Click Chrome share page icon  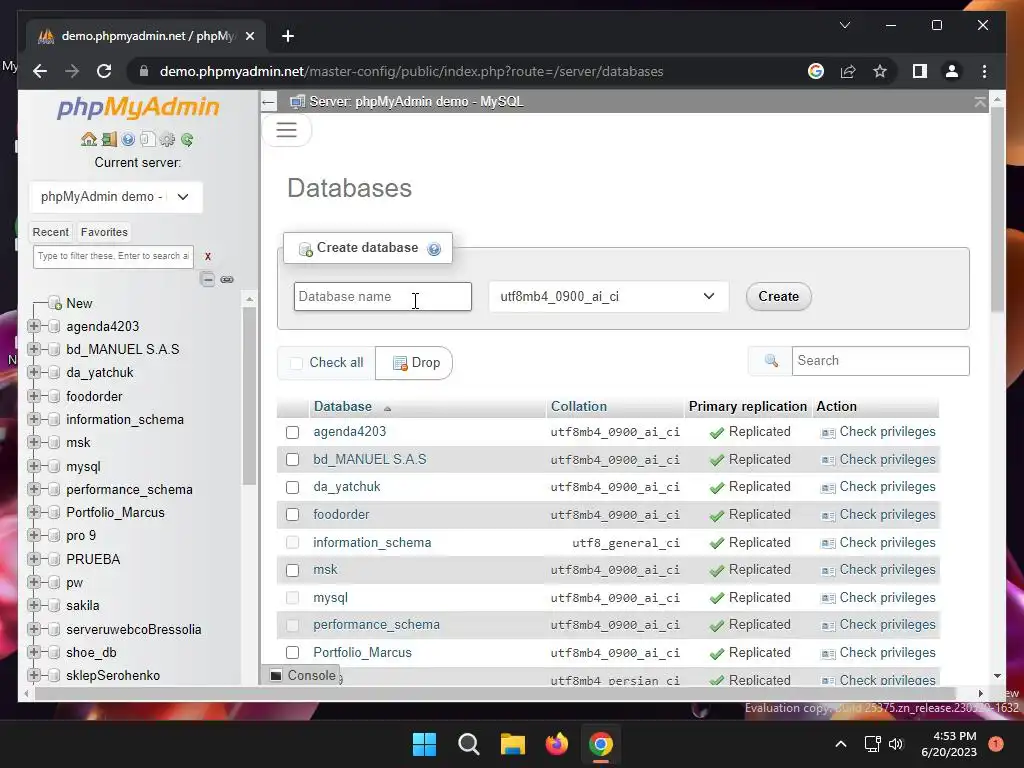(848, 71)
